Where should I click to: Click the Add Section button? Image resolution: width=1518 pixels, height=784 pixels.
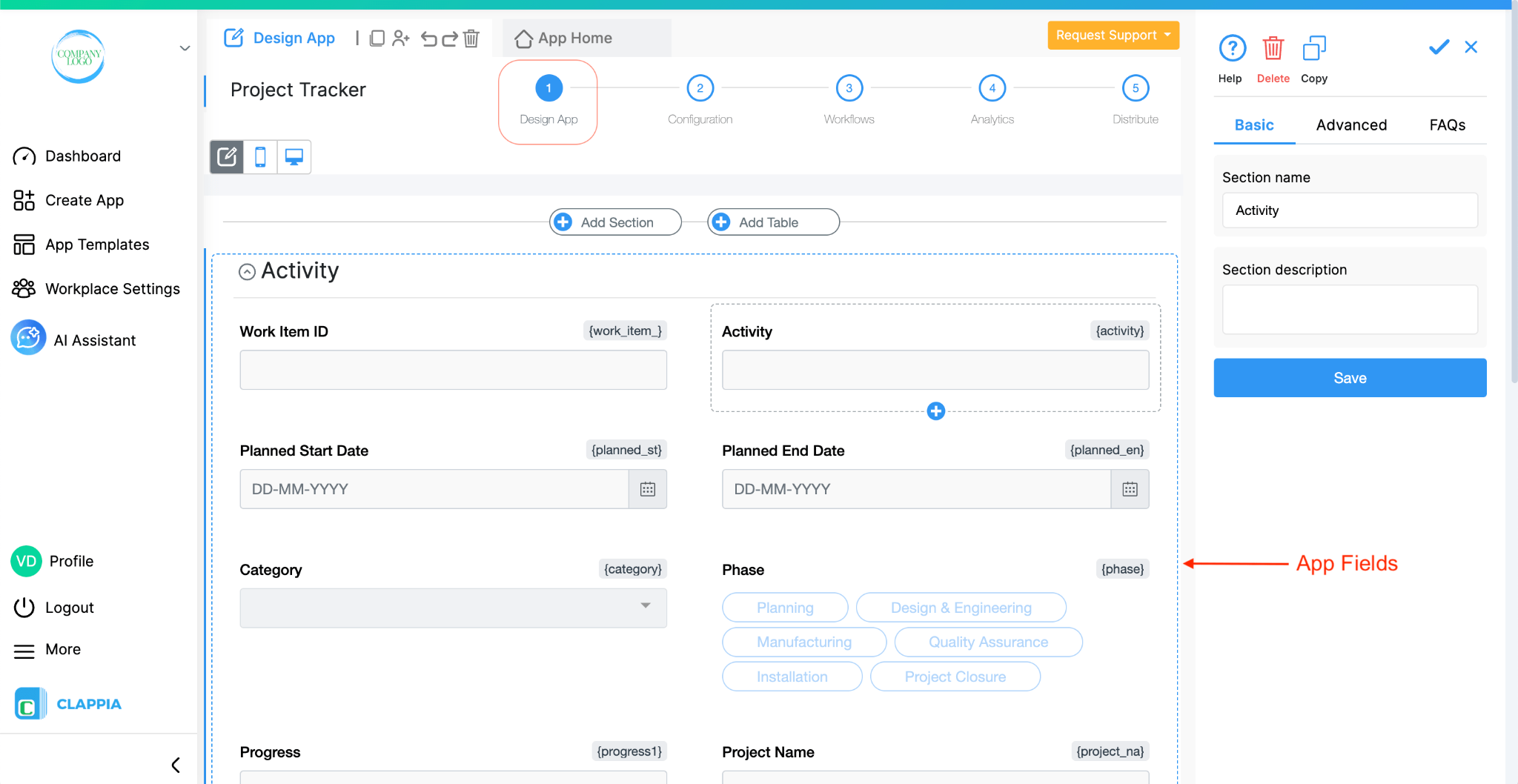[x=615, y=222]
